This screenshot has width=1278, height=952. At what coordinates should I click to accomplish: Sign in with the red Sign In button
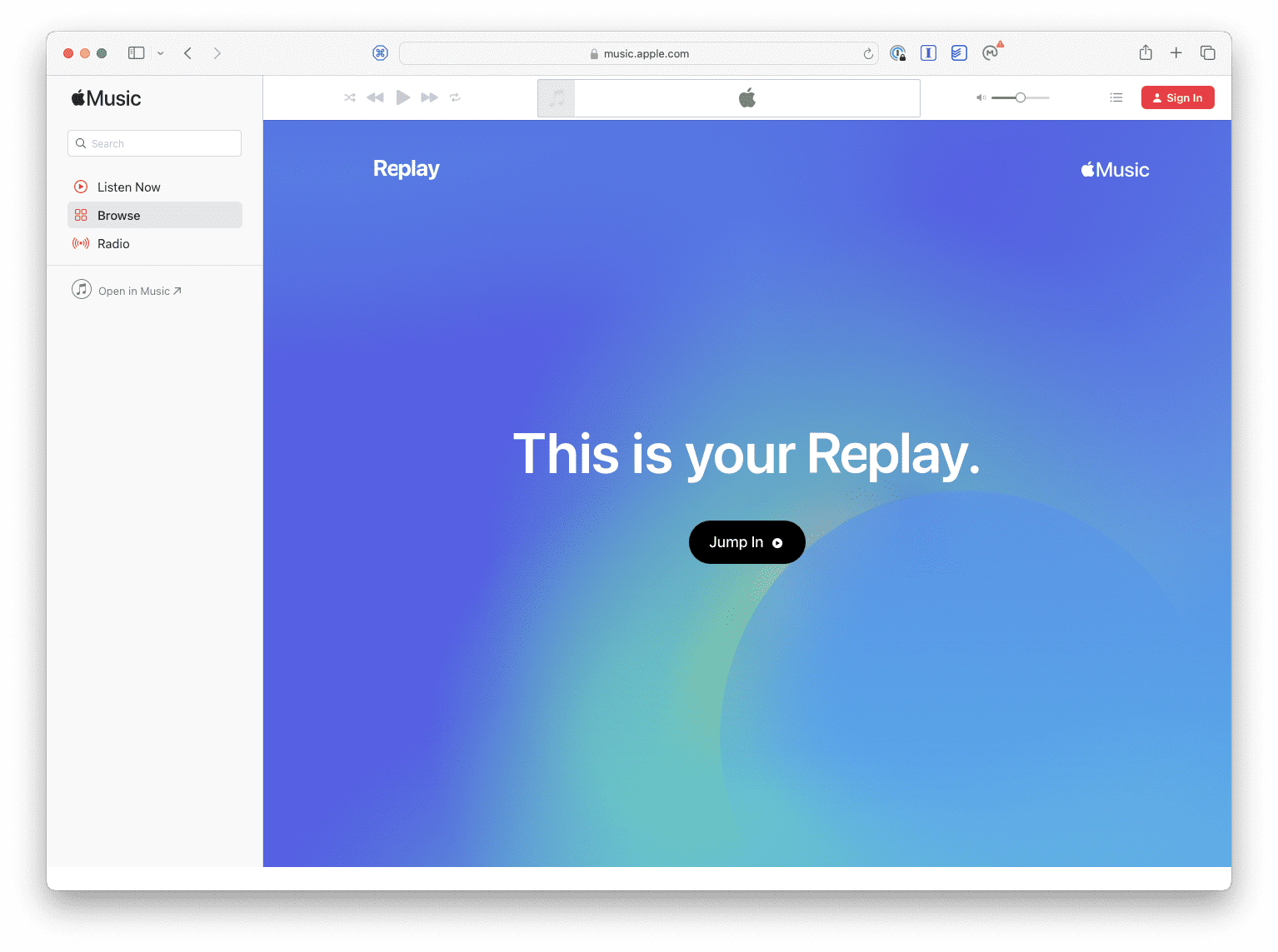pos(1177,97)
